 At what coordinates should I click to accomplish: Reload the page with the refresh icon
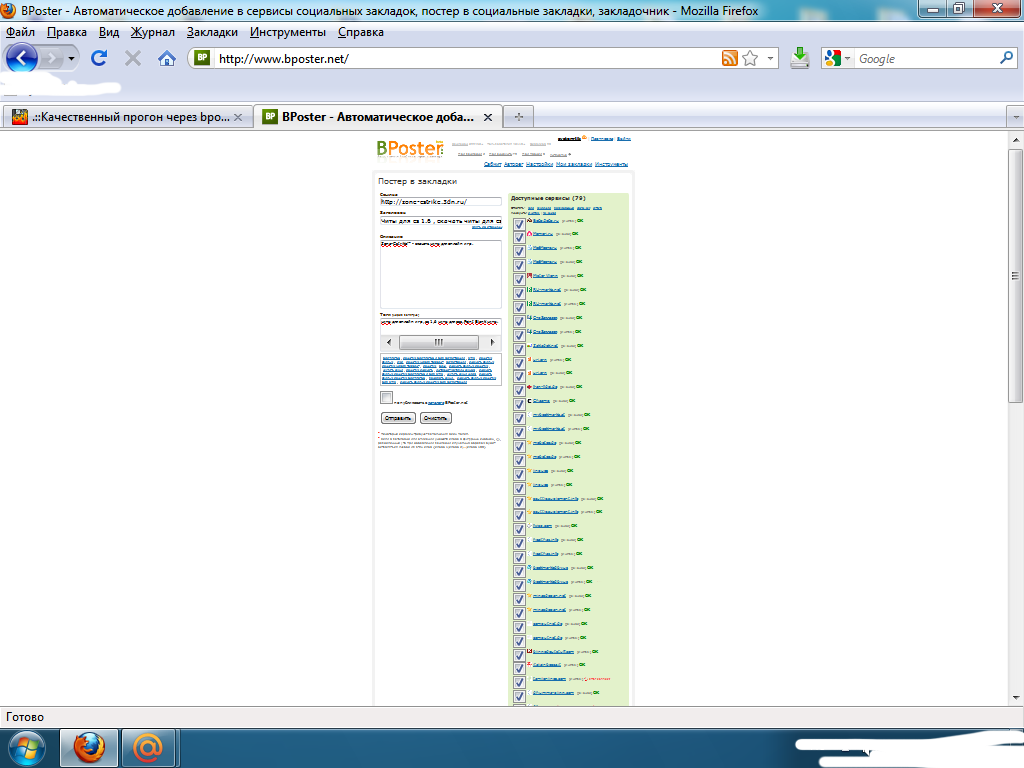99,59
